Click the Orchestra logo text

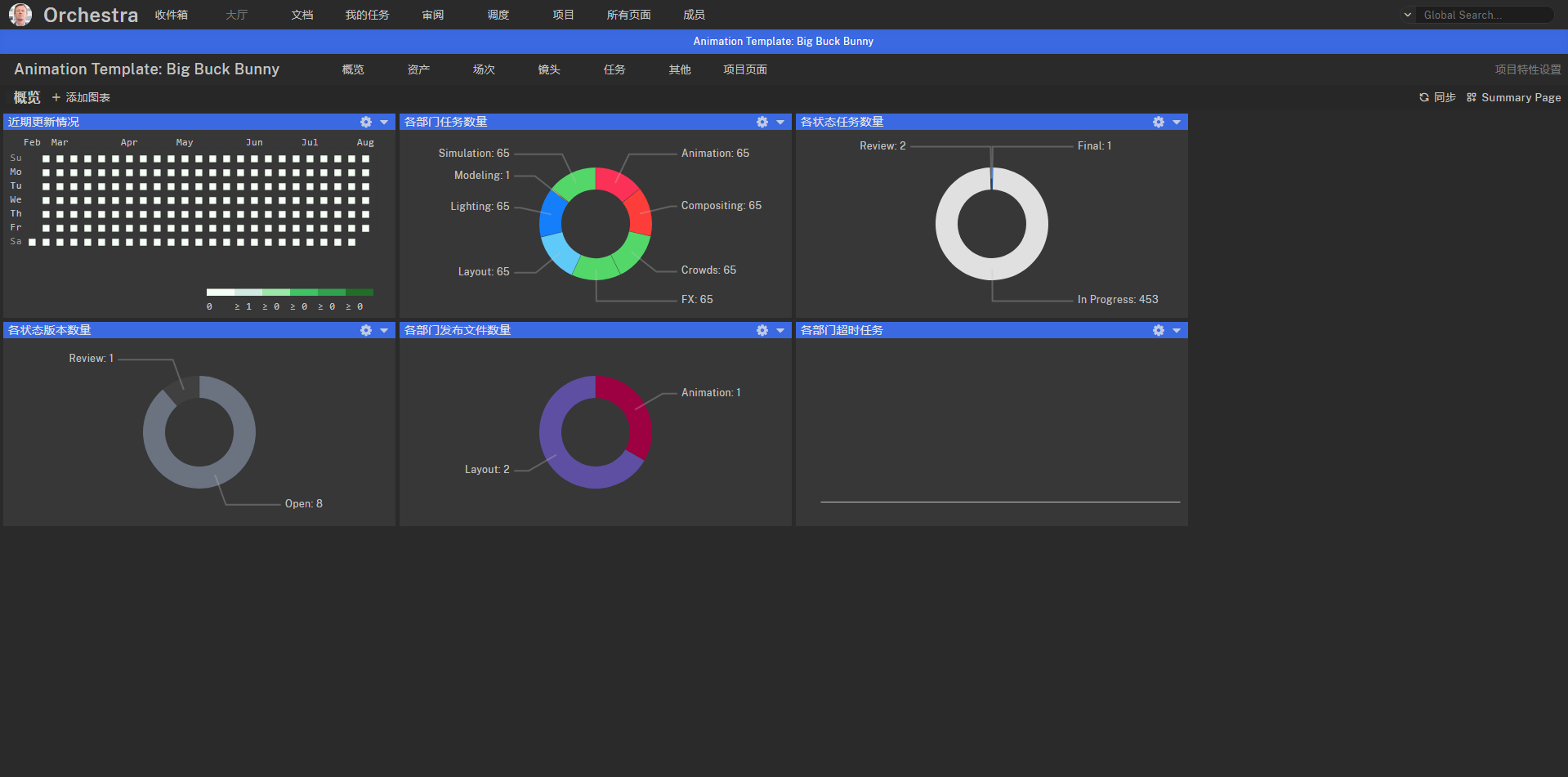91,15
